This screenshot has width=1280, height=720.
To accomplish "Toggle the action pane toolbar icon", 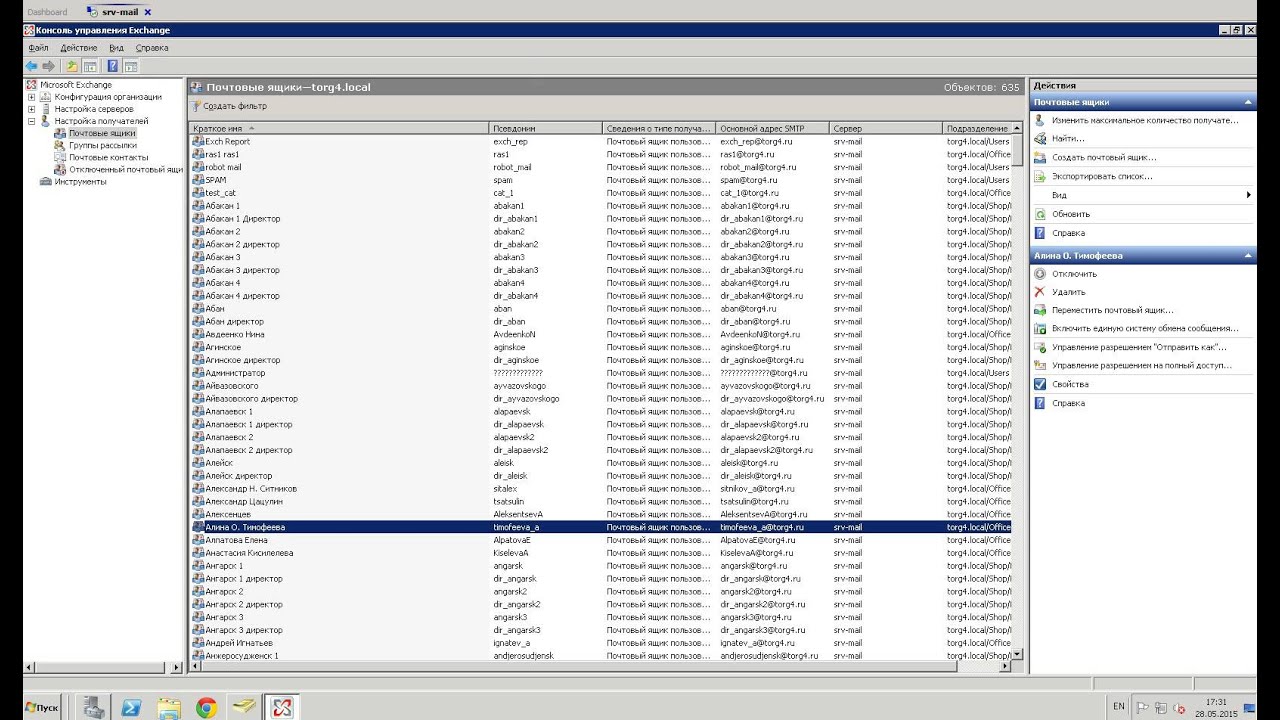I will click(131, 66).
